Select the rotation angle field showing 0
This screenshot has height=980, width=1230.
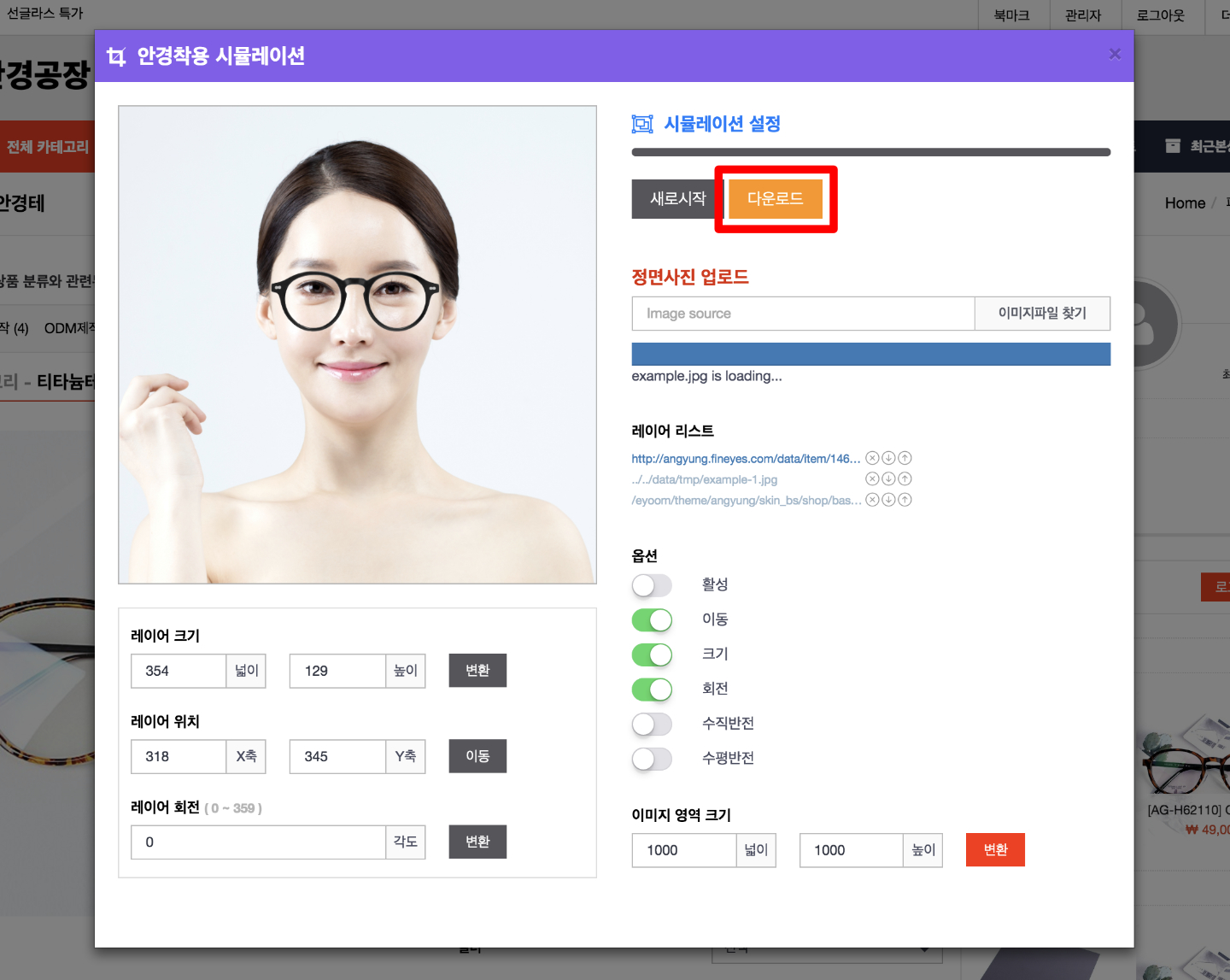pos(258,842)
